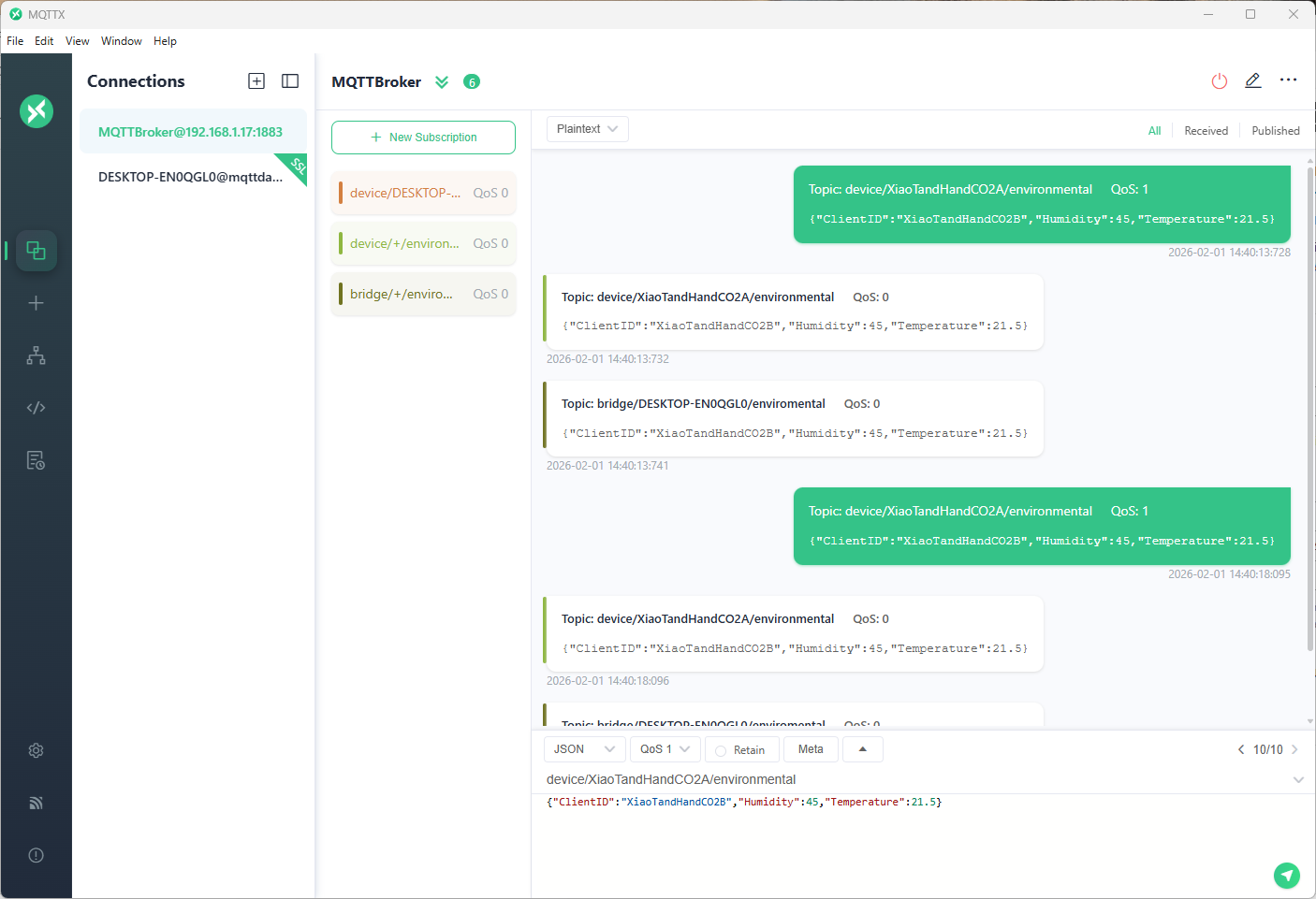
Task: Open the JSON payload type dropdown
Action: click(584, 749)
